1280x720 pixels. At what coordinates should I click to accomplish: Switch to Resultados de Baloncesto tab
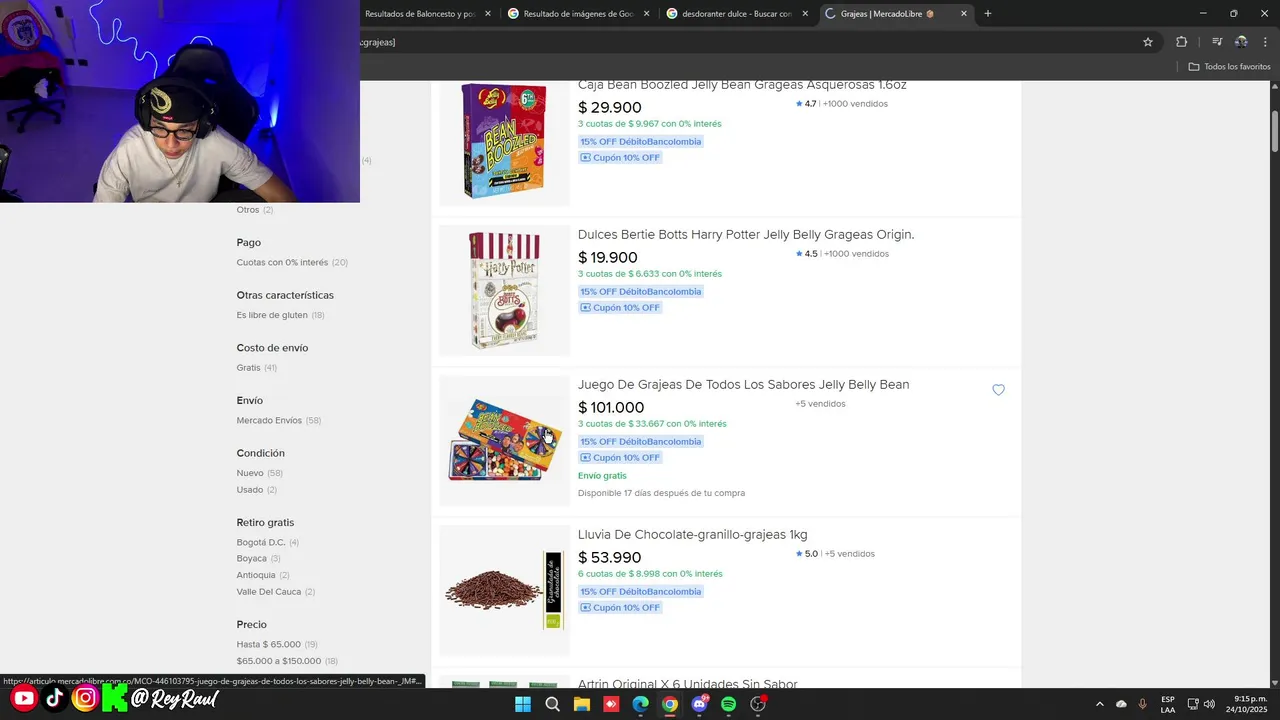[x=420, y=14]
